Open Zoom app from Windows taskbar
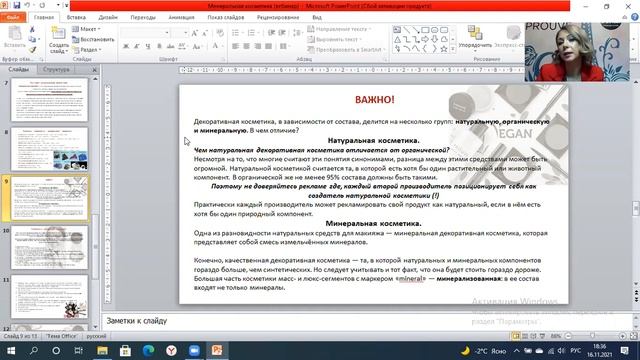640x360 pixels. pyautogui.click(x=194, y=350)
